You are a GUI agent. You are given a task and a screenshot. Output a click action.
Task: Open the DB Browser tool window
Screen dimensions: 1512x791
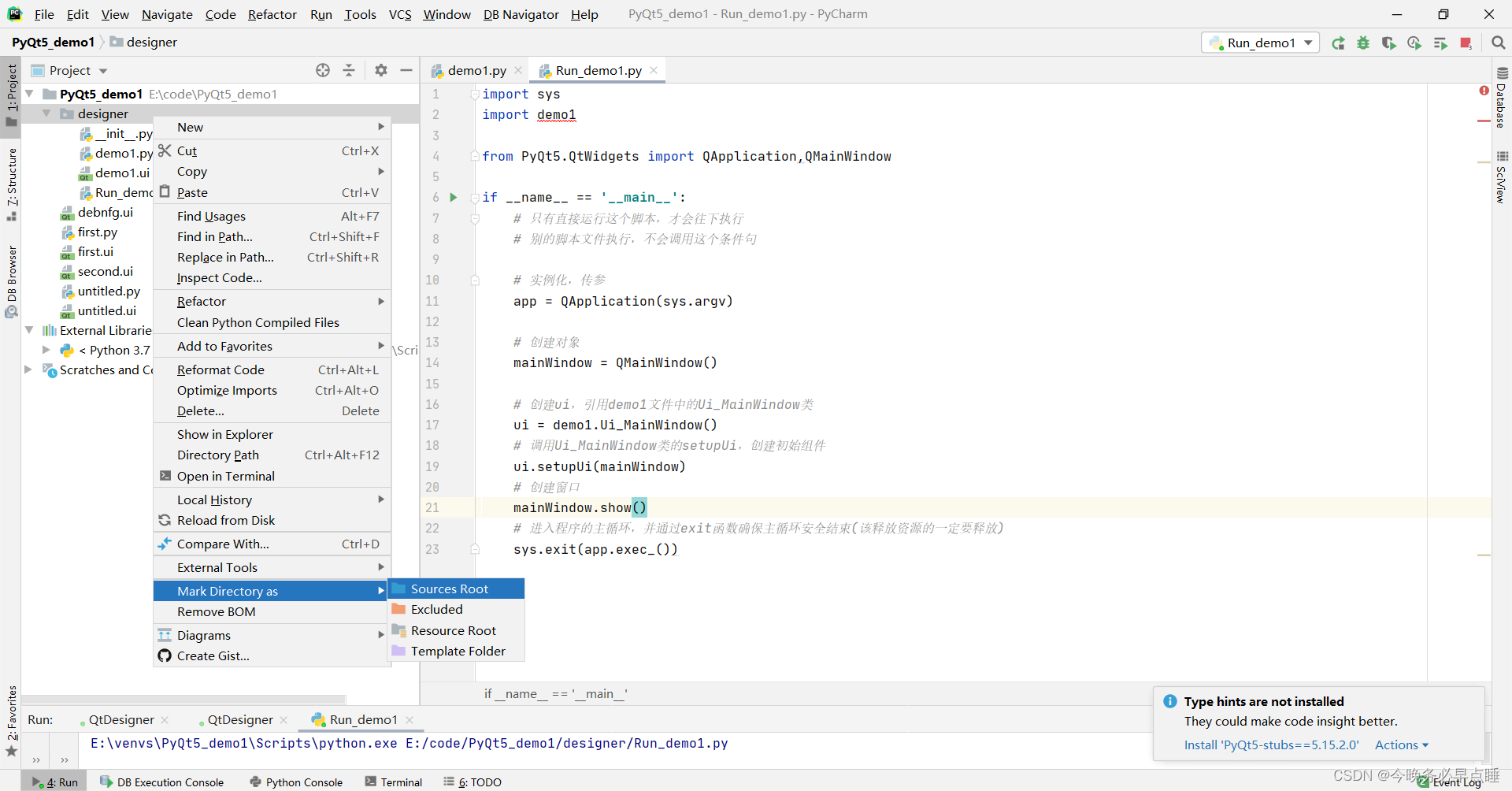[12, 281]
